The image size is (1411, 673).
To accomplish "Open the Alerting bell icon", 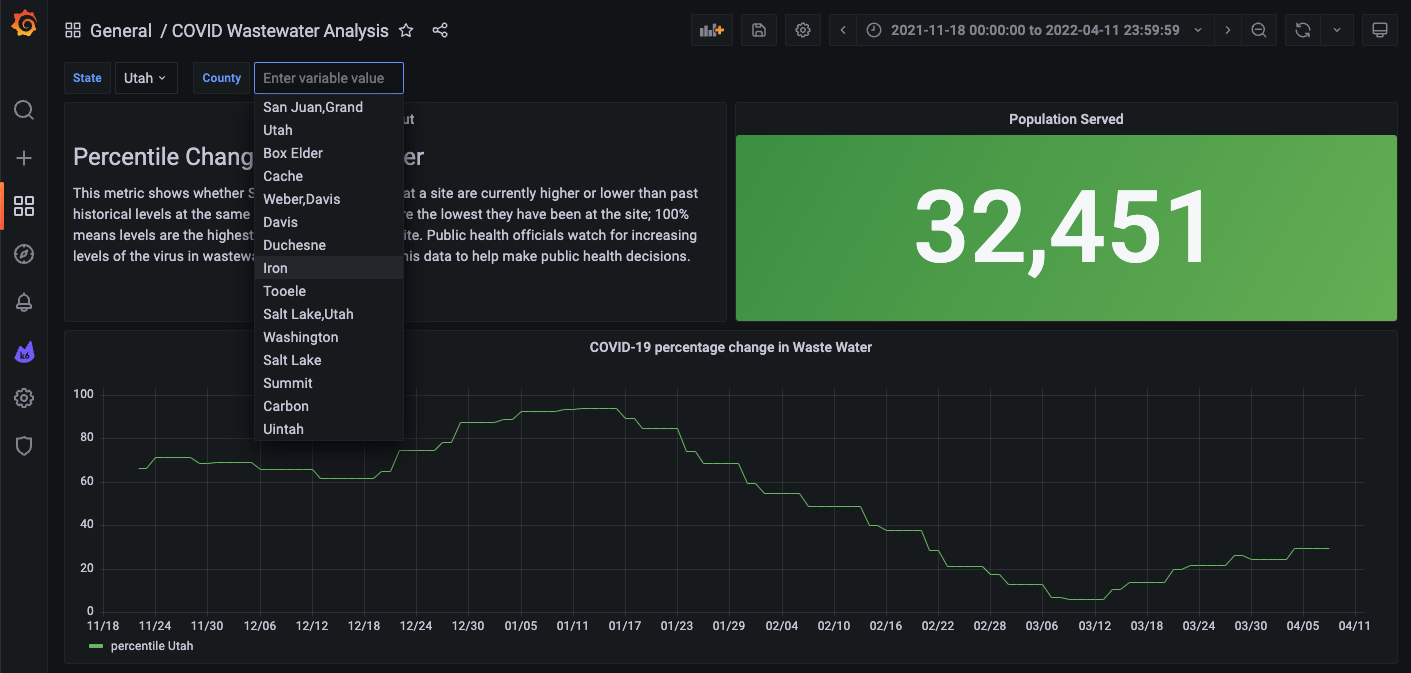I will (24, 303).
